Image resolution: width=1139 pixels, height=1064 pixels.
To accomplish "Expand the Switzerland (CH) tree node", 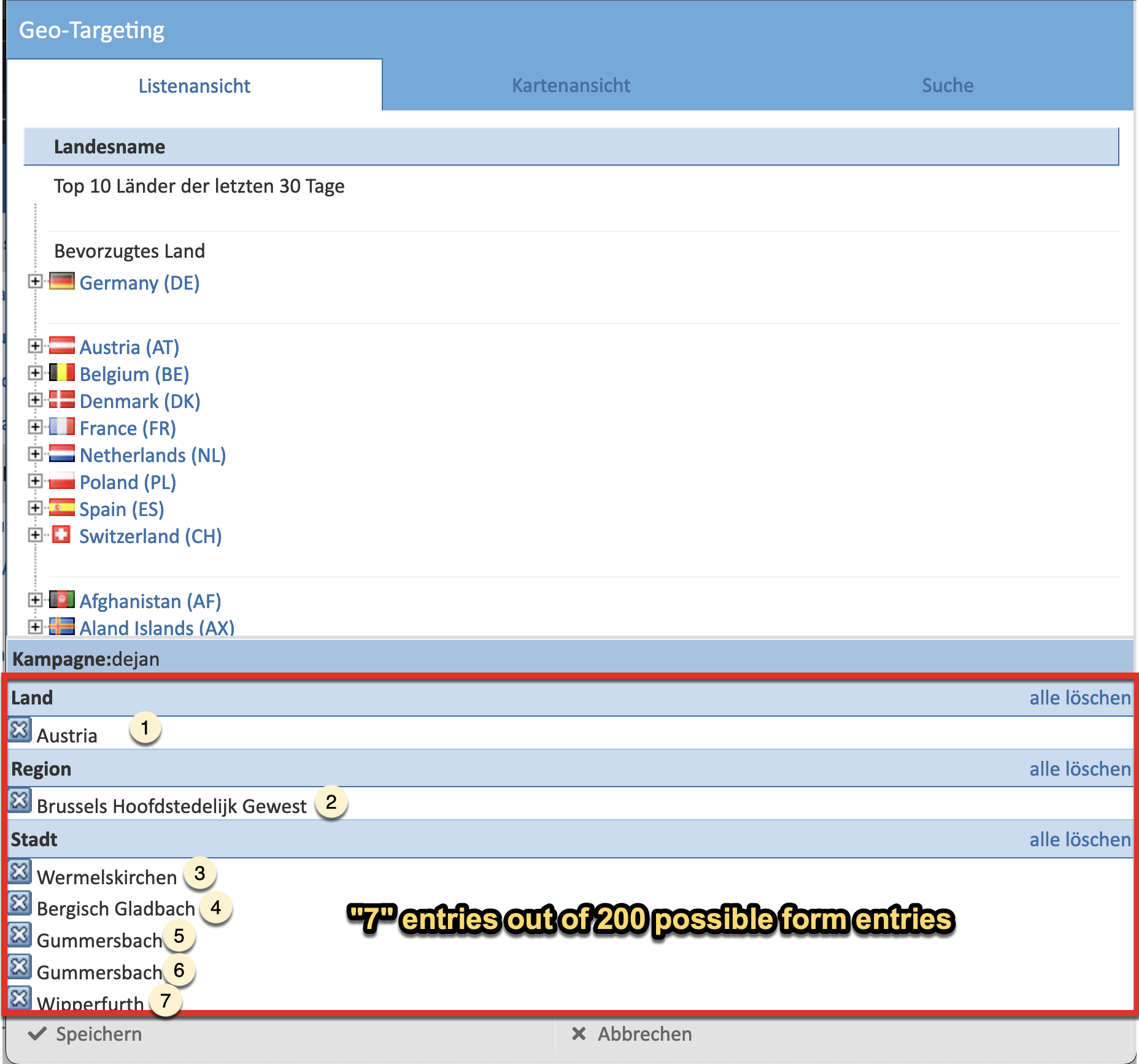I will point(35,535).
